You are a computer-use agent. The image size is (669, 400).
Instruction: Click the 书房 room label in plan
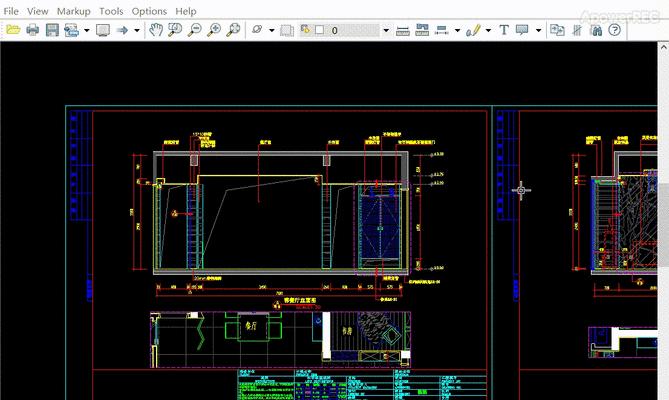[x=347, y=330]
